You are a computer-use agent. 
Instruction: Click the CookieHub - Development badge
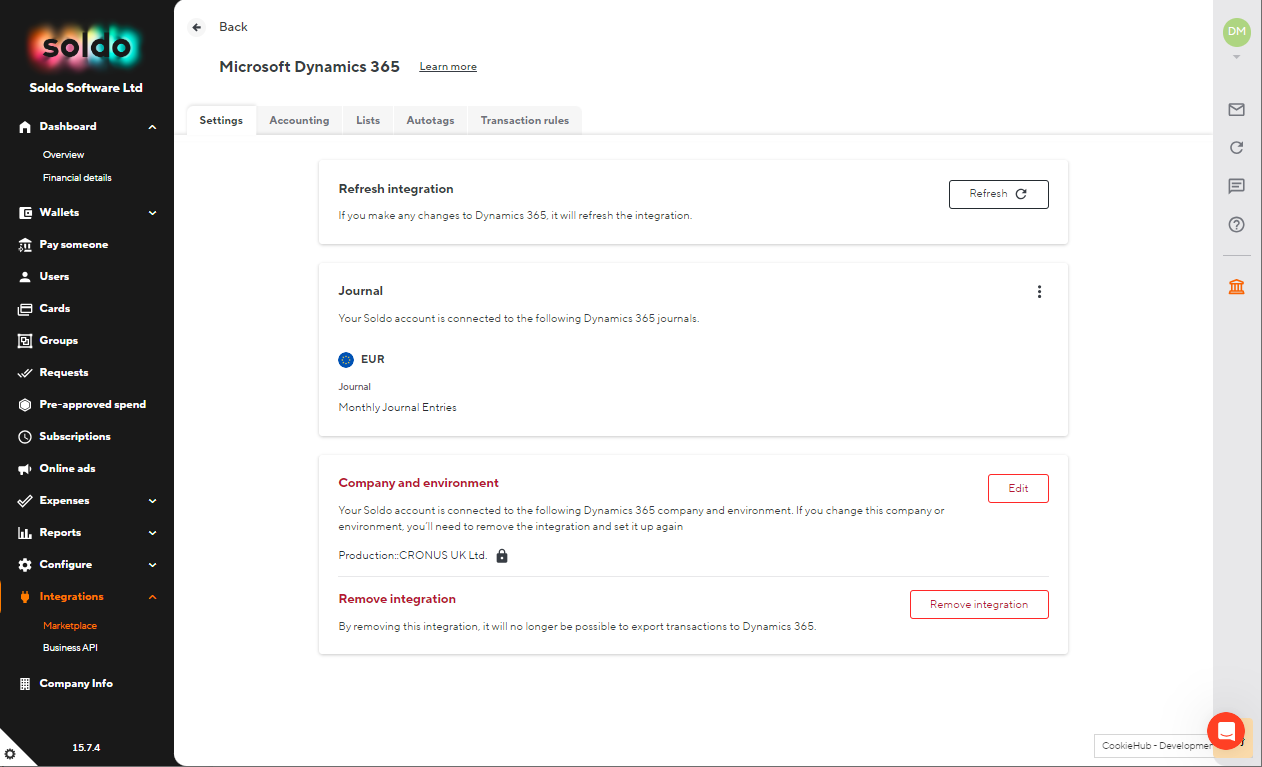[1156, 745]
